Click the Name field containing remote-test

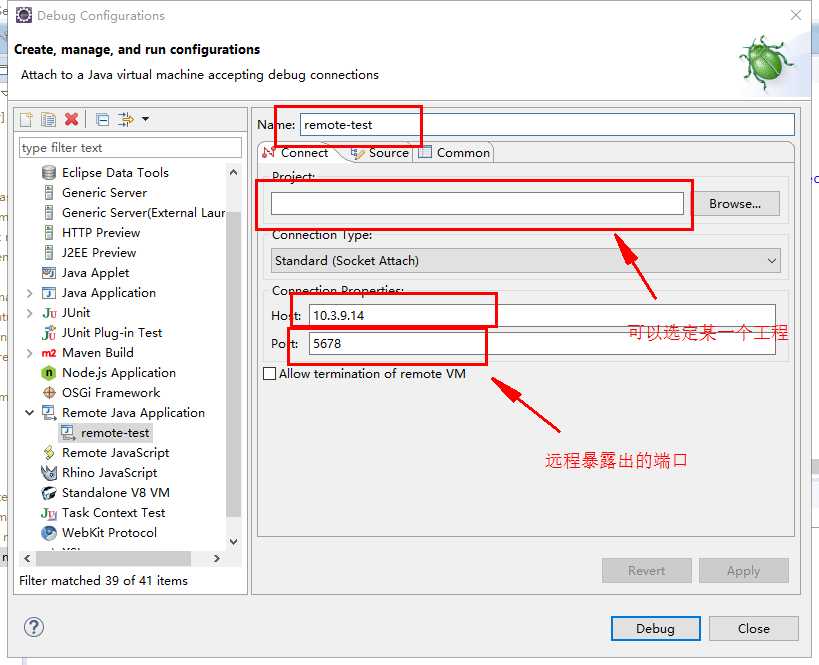tap(547, 125)
